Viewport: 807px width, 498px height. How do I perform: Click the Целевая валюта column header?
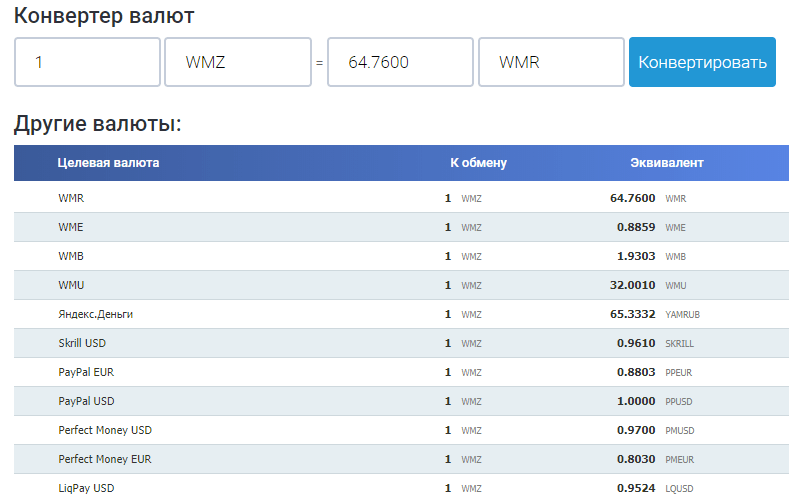pyautogui.click(x=108, y=163)
